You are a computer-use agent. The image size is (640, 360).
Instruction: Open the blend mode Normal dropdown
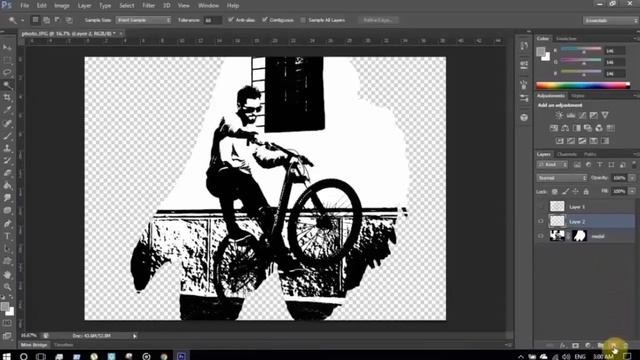coord(562,178)
